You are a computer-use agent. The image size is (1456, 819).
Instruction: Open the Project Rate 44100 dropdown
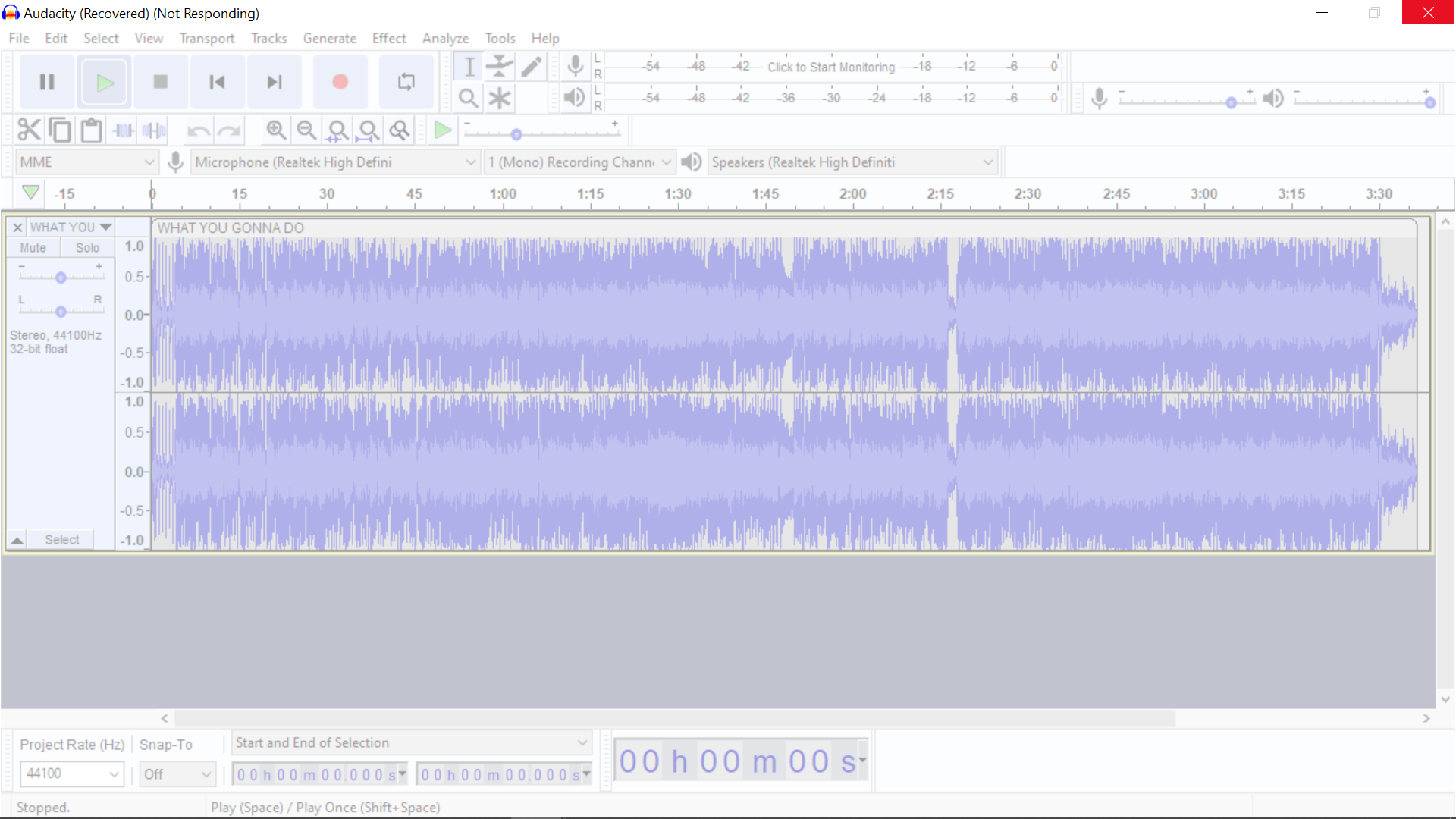72,773
